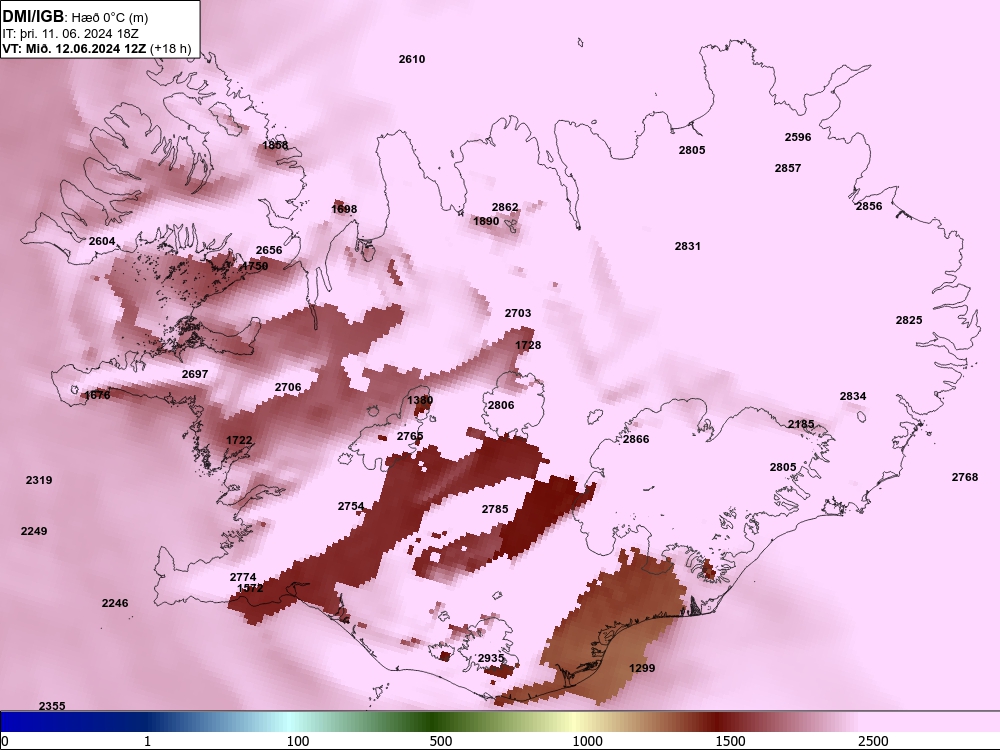Click the 2656 height value
Viewport: 1000px width, 750px height.
pos(269,250)
